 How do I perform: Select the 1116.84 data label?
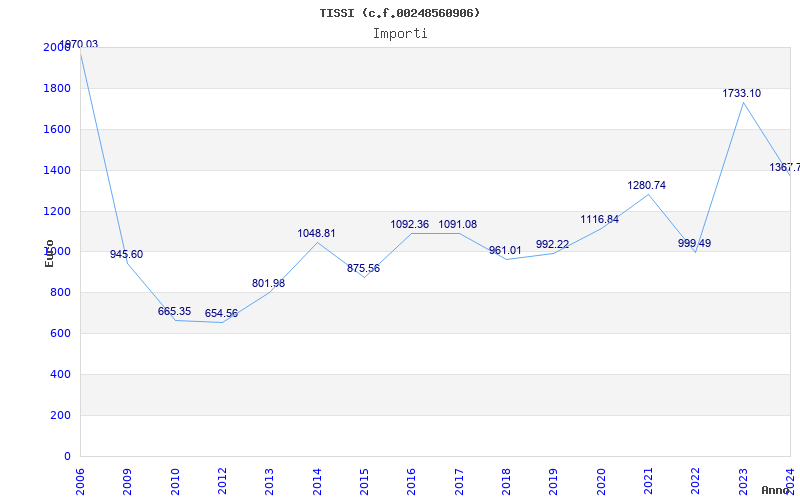coord(599,219)
